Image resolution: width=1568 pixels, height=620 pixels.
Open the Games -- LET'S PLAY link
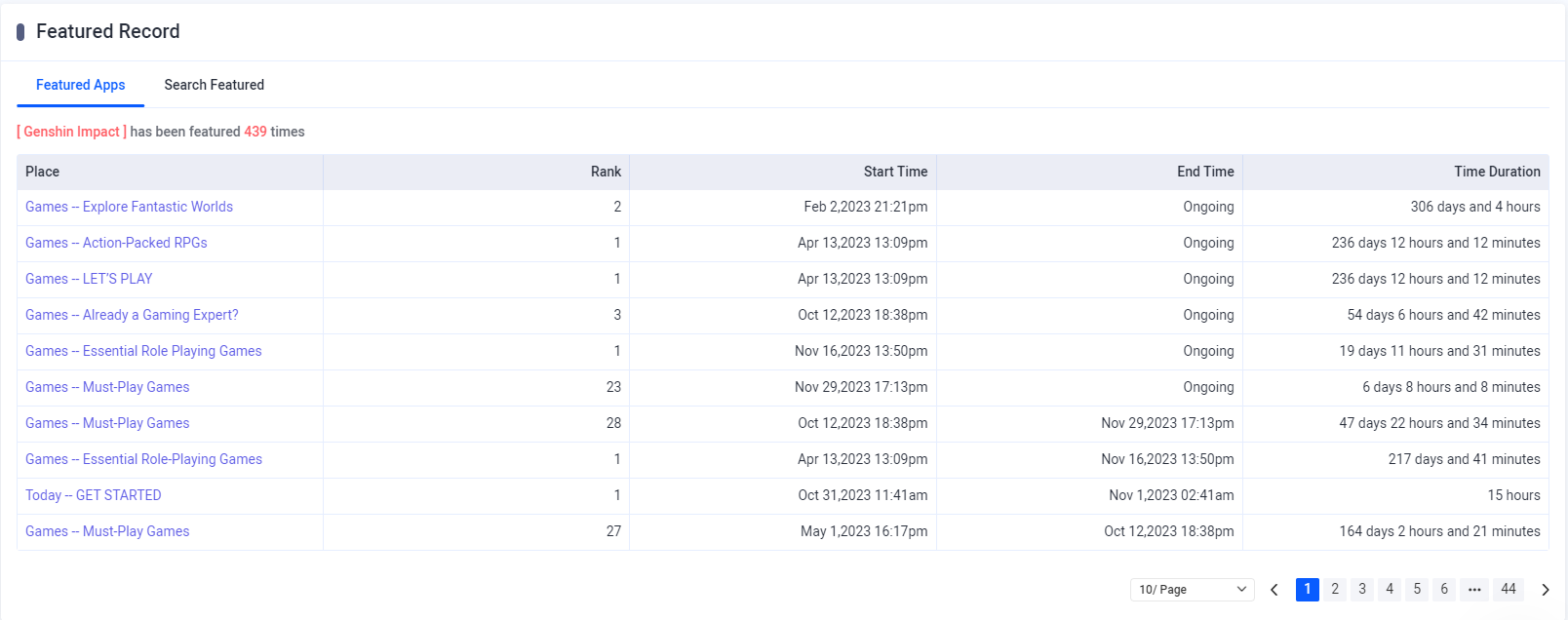point(89,279)
